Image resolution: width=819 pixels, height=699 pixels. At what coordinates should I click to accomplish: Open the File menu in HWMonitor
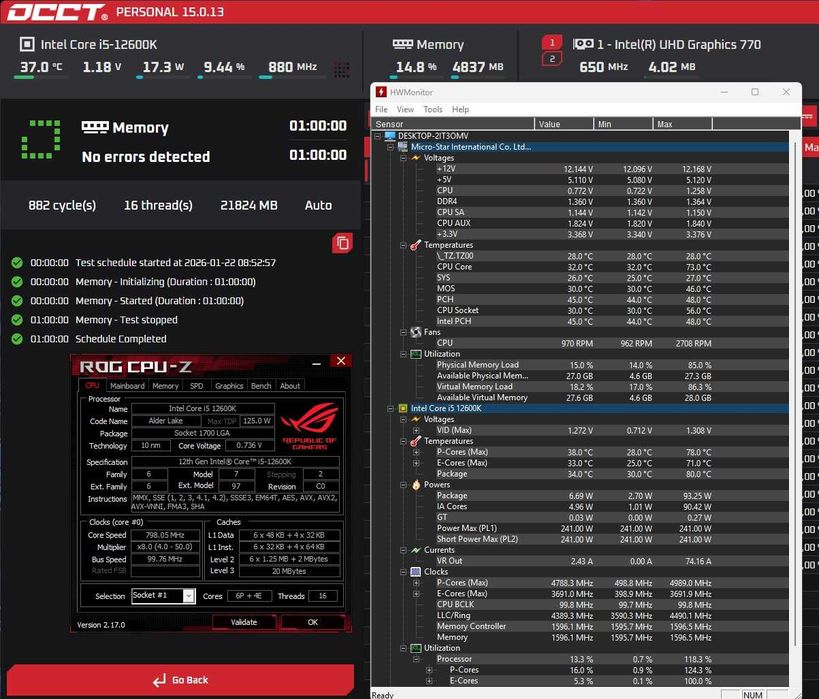[x=381, y=109]
